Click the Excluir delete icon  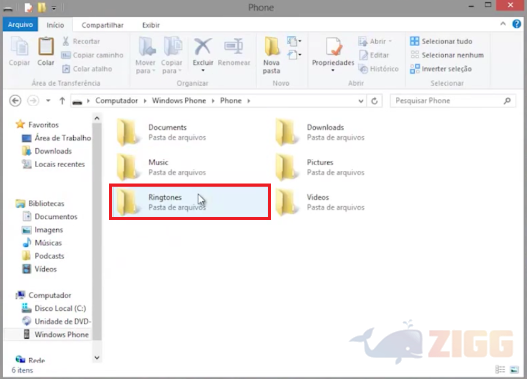click(203, 47)
